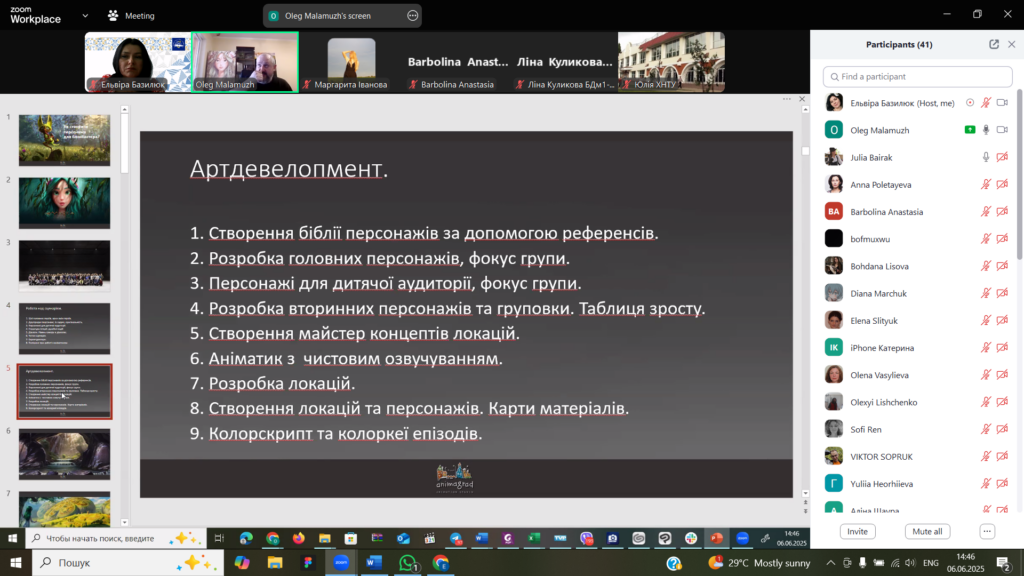The height and width of the screenshot is (576, 1024).
Task: Click the Oleg Malamuzh's screen label
Action: coord(328,16)
